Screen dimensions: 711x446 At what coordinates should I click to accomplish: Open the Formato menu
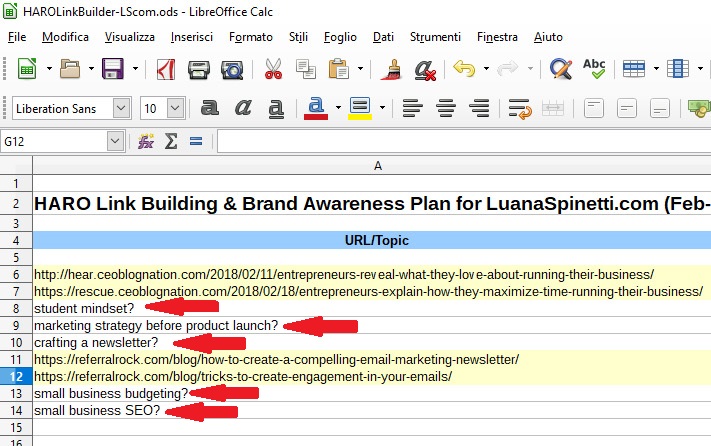pos(250,37)
